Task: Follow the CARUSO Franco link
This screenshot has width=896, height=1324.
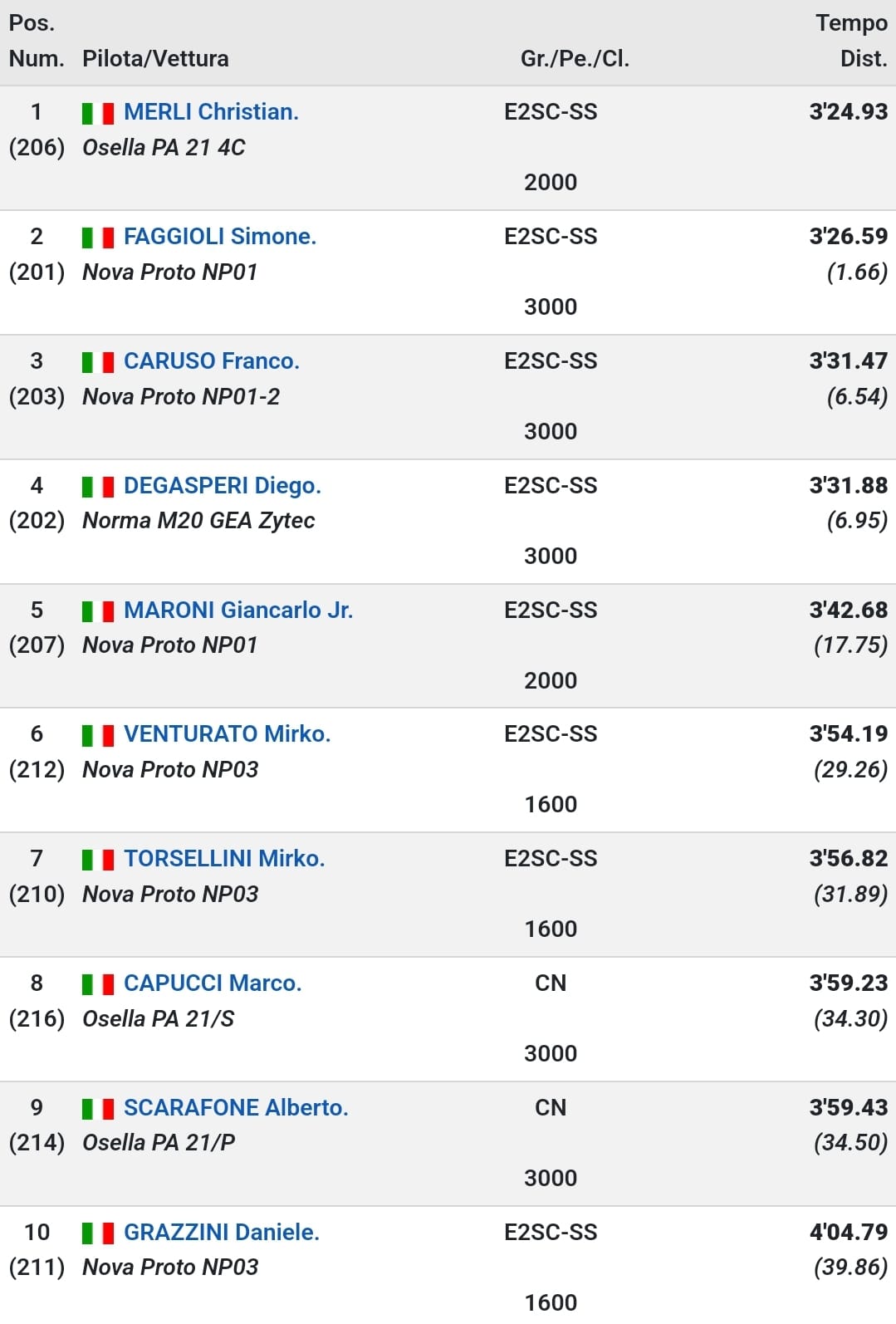Action: coord(212,360)
